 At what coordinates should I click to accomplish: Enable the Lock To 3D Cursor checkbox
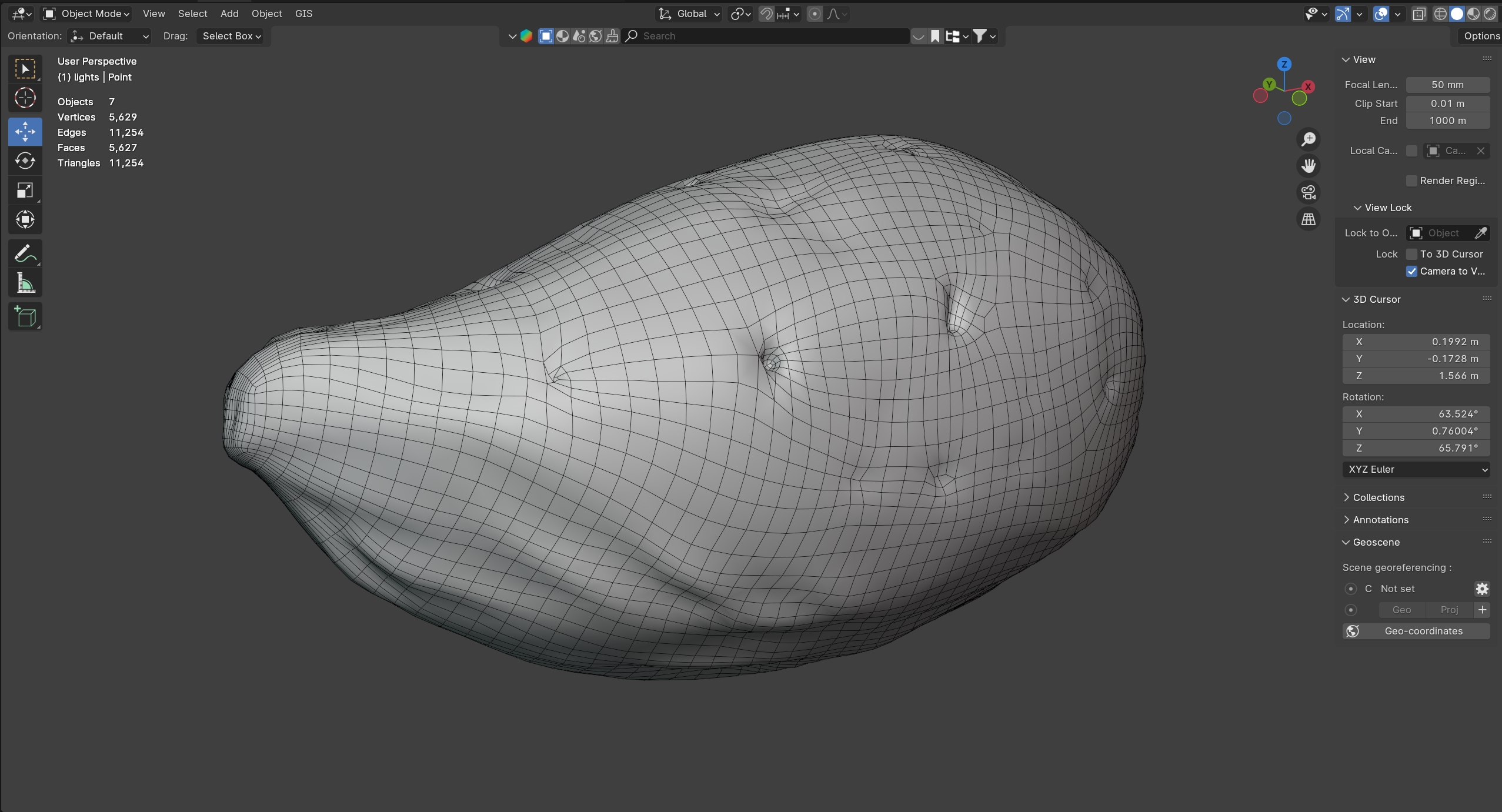(1411, 254)
